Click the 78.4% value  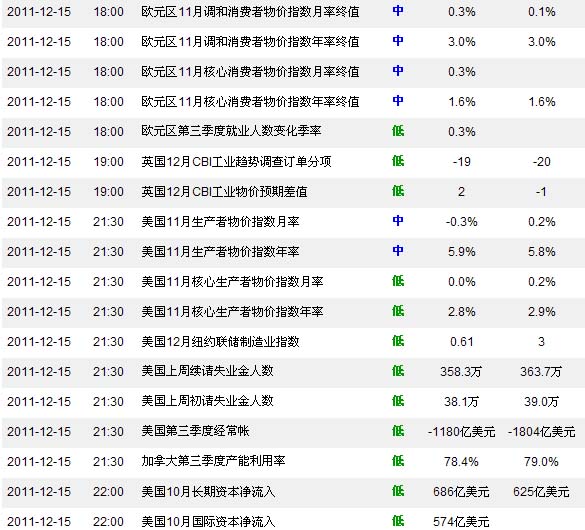pos(461,462)
